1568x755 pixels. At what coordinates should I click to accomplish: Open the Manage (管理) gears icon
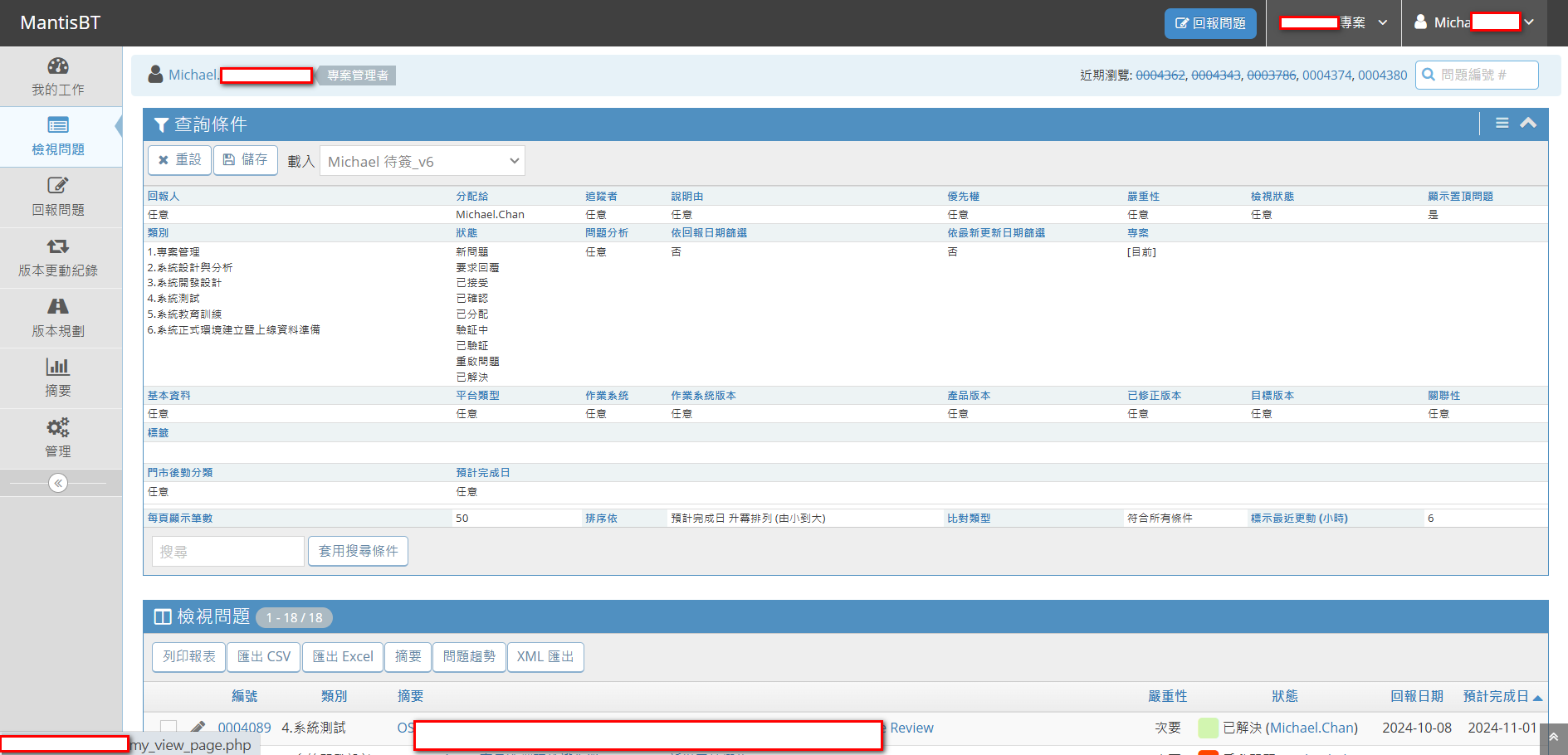coord(58,427)
